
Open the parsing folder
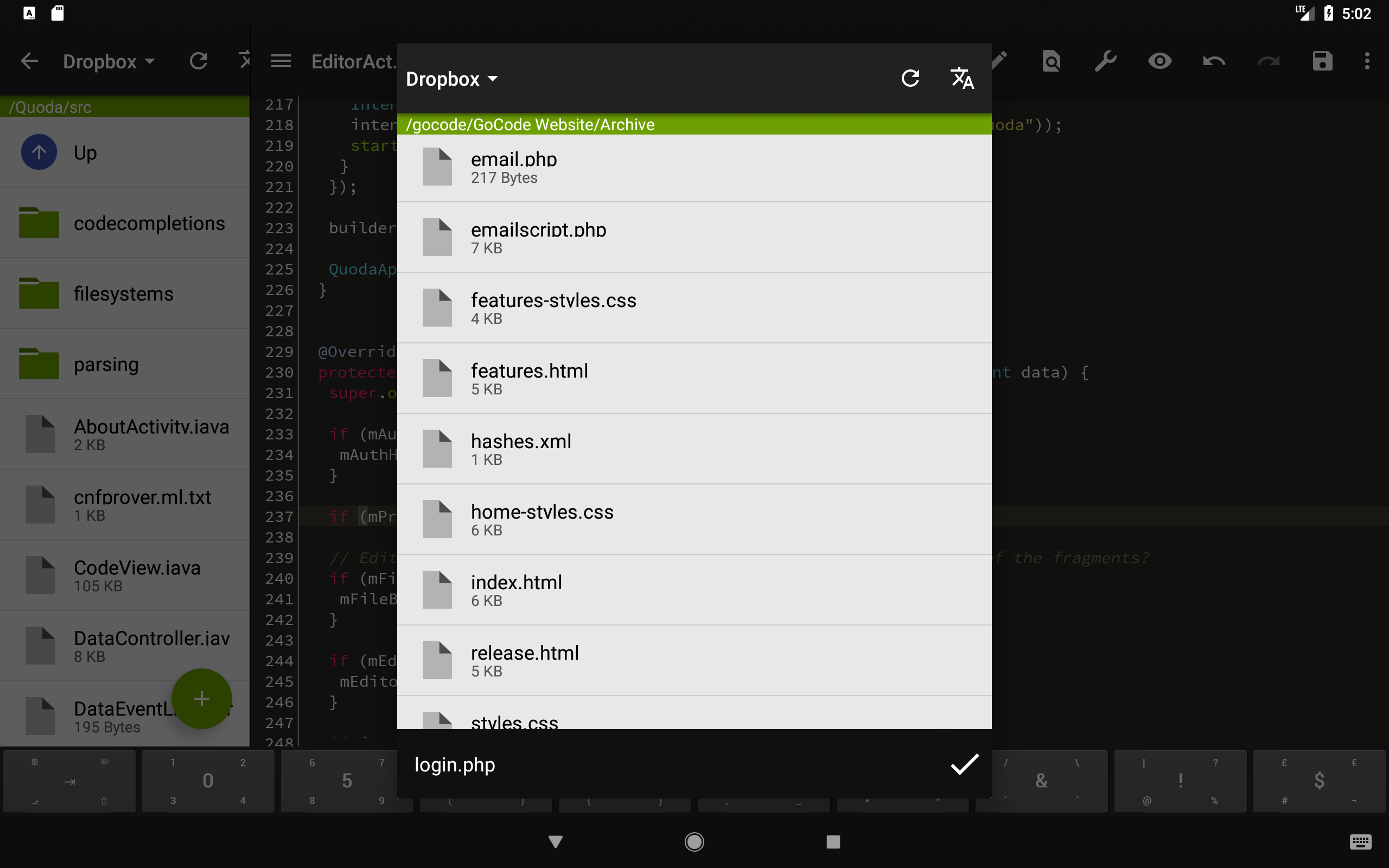(125, 365)
